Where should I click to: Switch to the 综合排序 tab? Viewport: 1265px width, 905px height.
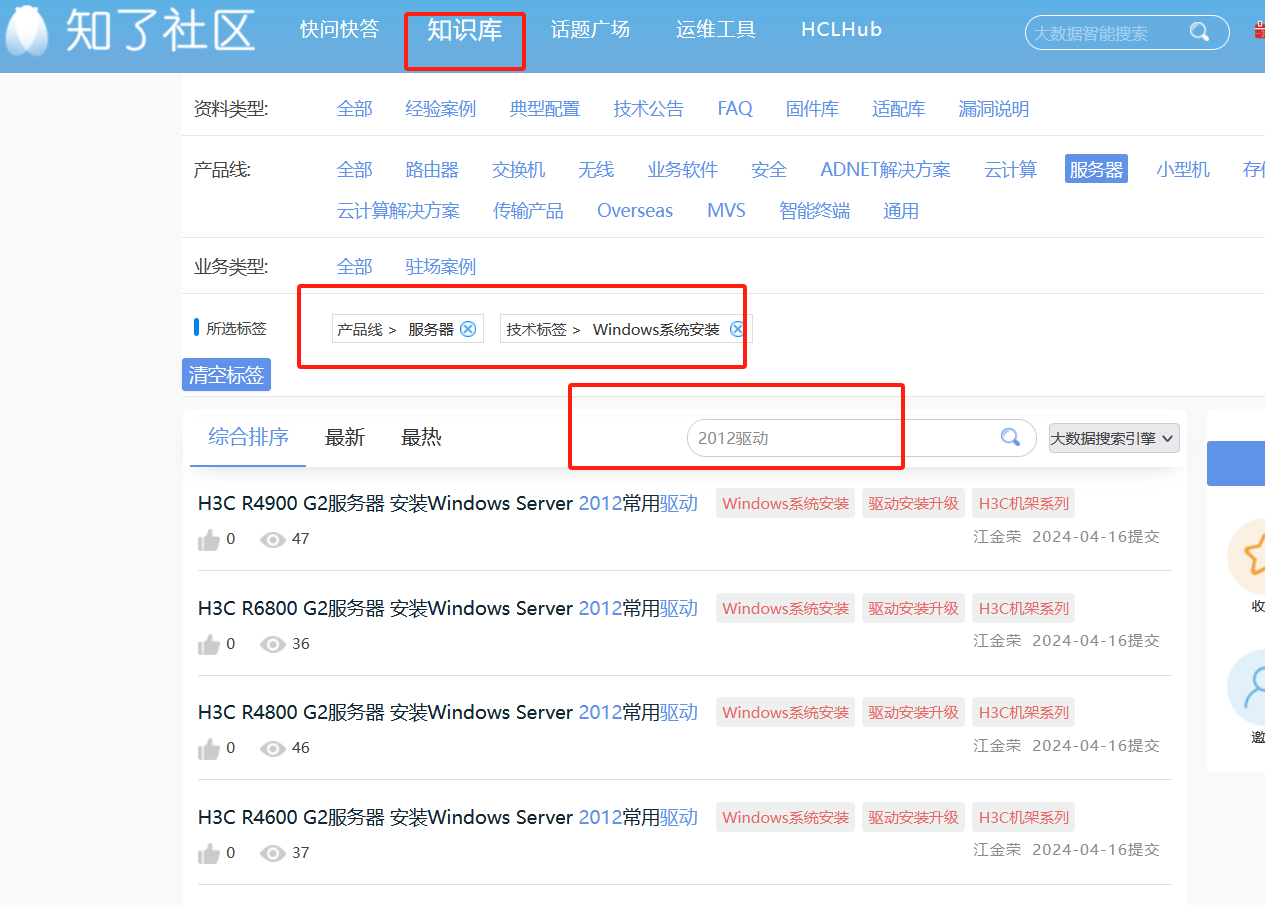(248, 437)
